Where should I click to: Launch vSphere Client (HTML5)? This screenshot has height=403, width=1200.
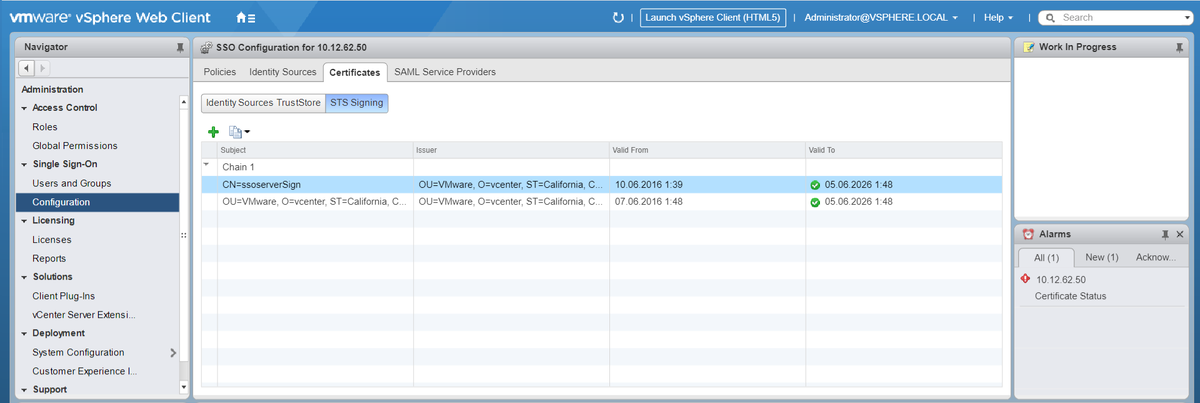coord(712,17)
